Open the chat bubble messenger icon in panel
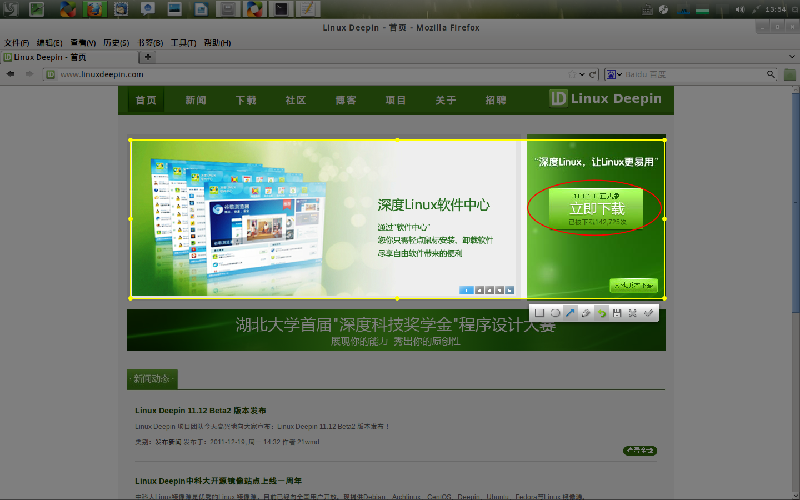 point(147,9)
